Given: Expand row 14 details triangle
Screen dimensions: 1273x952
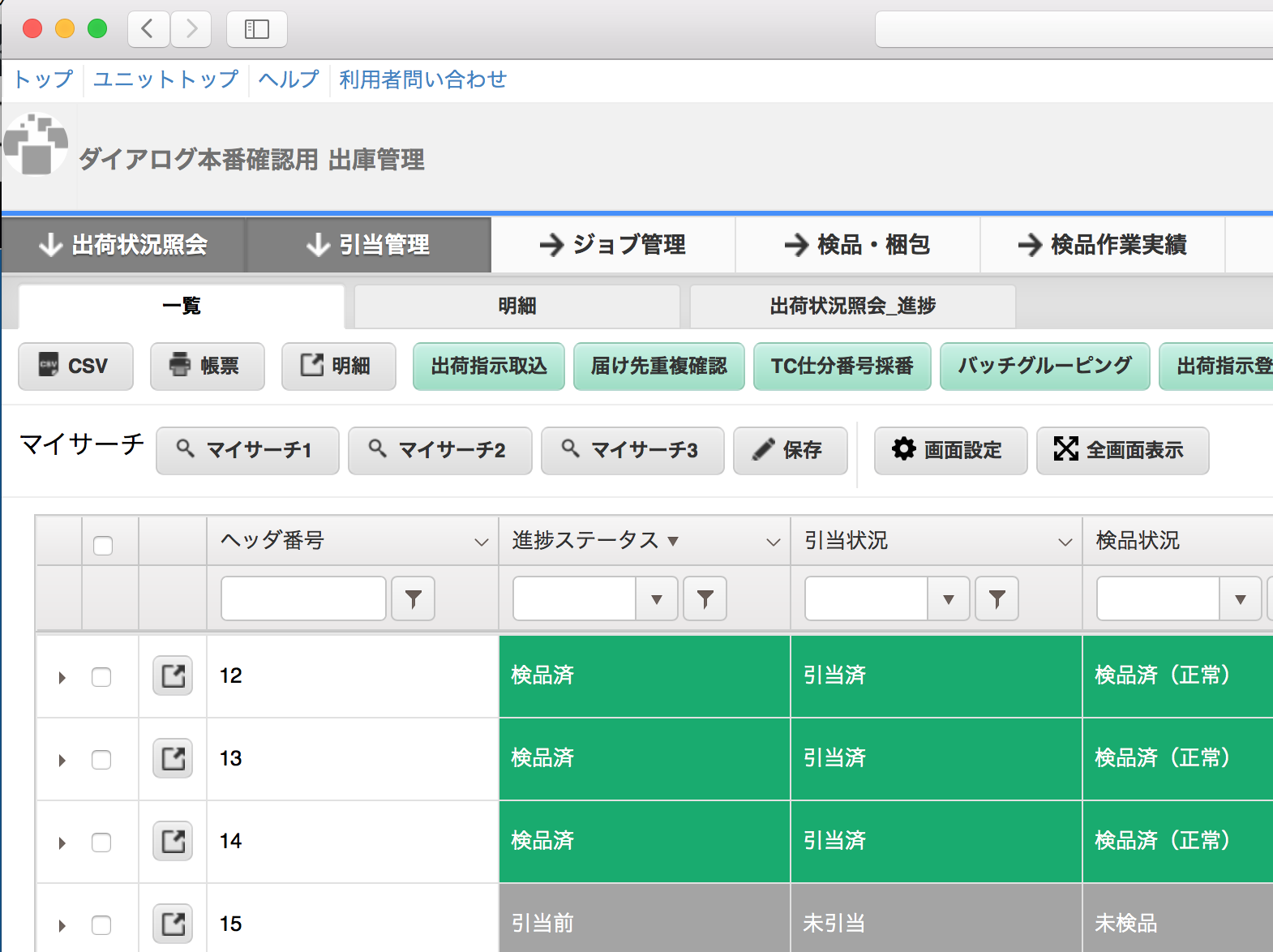Looking at the screenshot, I should tap(62, 843).
